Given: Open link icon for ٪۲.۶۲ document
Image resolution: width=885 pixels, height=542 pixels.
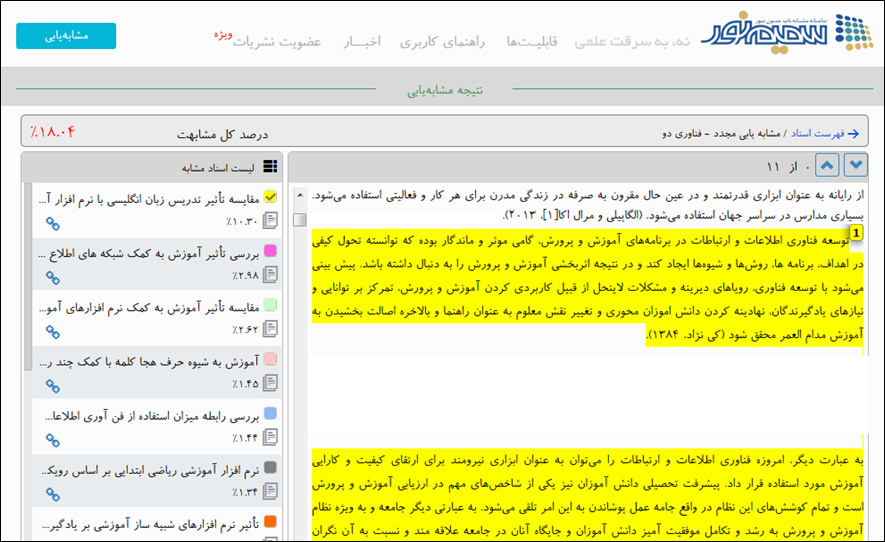Looking at the screenshot, I should coord(52,333).
